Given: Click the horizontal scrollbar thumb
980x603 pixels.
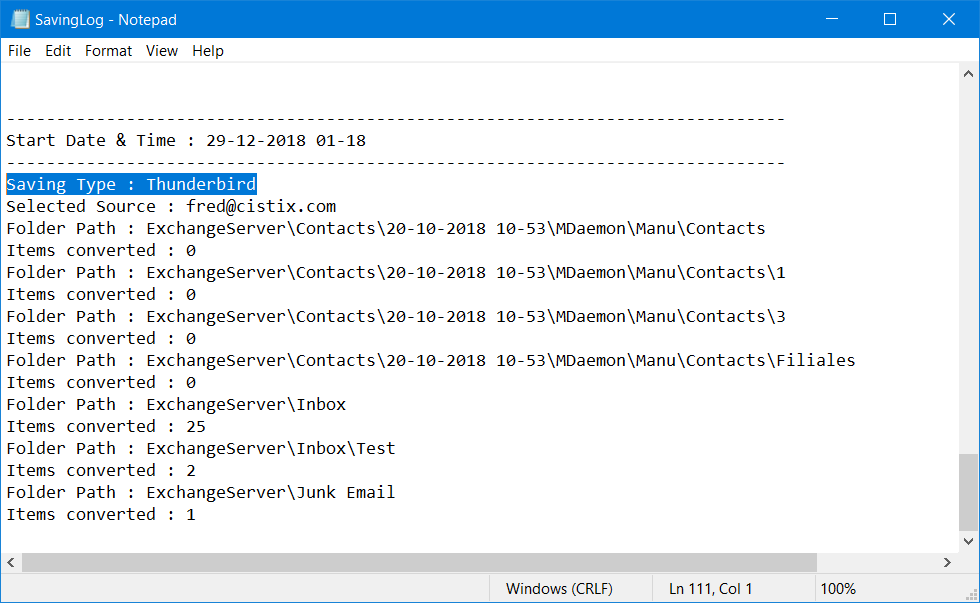Looking at the screenshot, I should click(x=419, y=562).
